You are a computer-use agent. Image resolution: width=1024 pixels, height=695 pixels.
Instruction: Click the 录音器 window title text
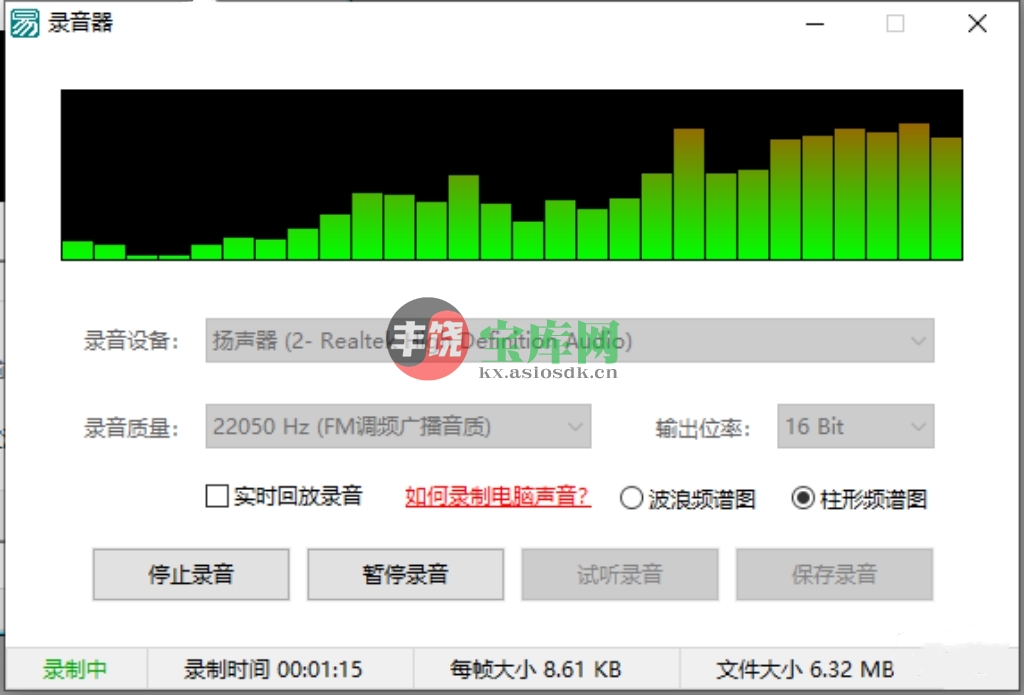[80, 23]
